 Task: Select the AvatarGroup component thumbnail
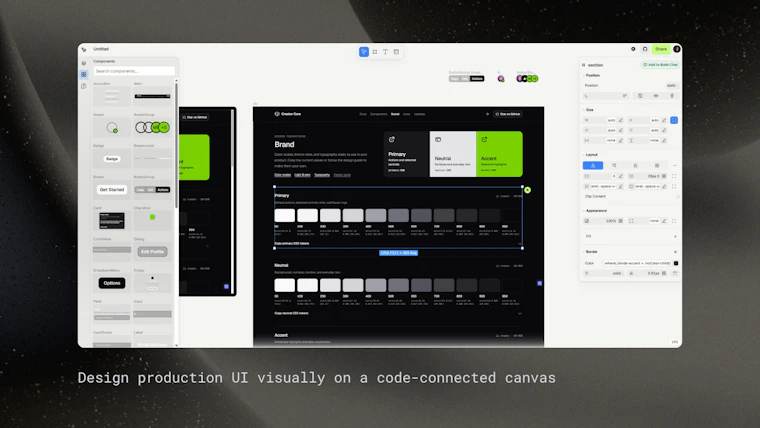point(152,127)
